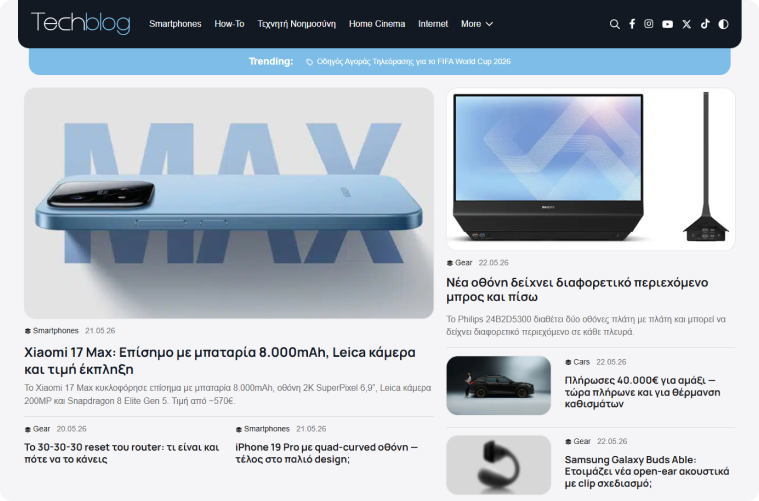
Task: Click the 21.05.26 date under Xiaomi image
Action: pyautogui.click(x=100, y=331)
